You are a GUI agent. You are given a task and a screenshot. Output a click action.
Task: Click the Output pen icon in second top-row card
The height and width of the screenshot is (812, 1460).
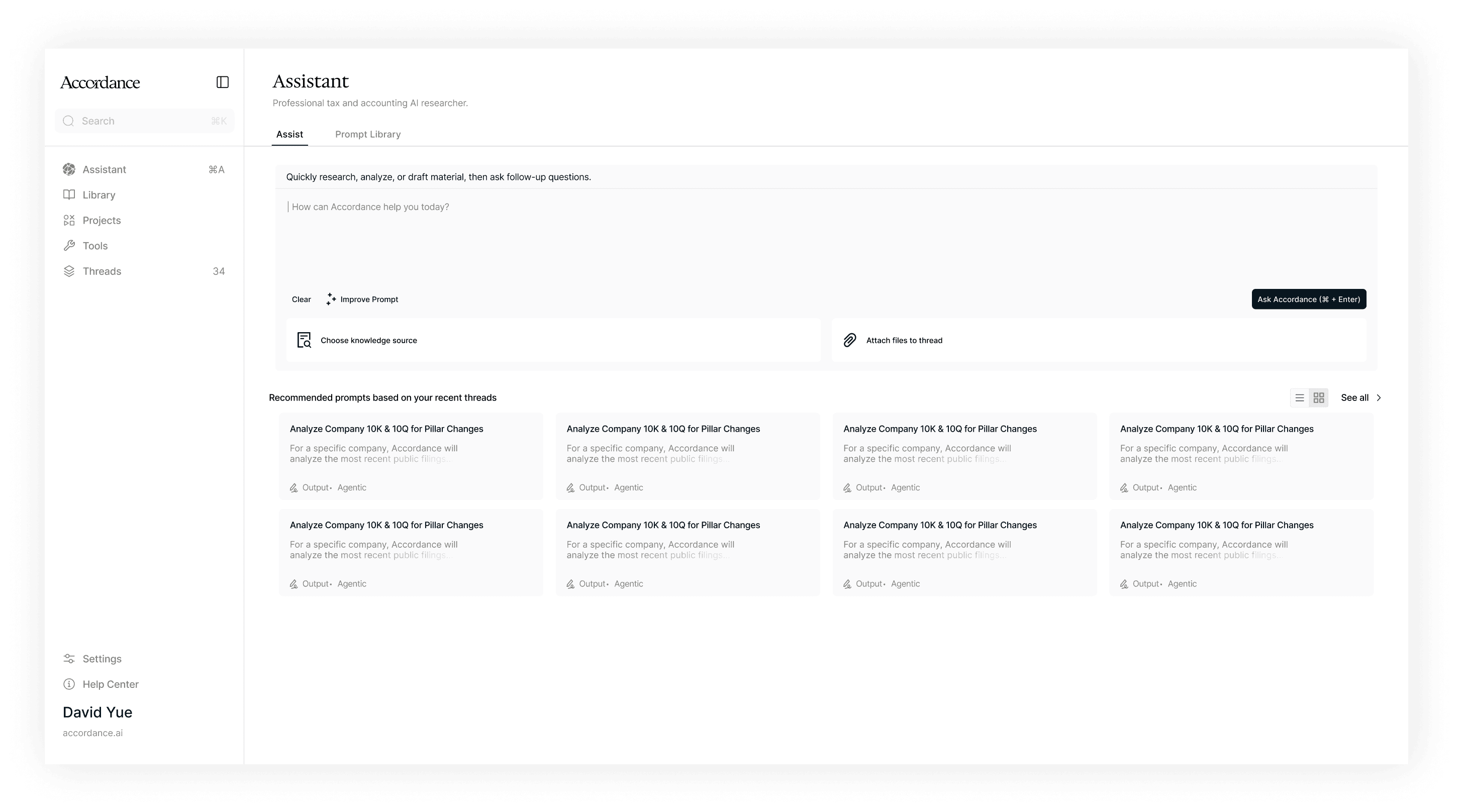tap(571, 488)
